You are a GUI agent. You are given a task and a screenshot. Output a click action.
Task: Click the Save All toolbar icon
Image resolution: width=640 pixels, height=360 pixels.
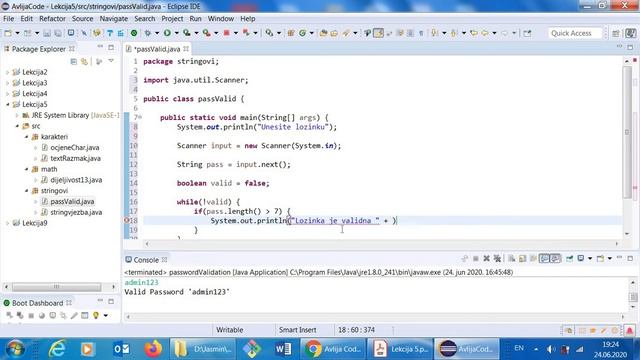[58, 33]
